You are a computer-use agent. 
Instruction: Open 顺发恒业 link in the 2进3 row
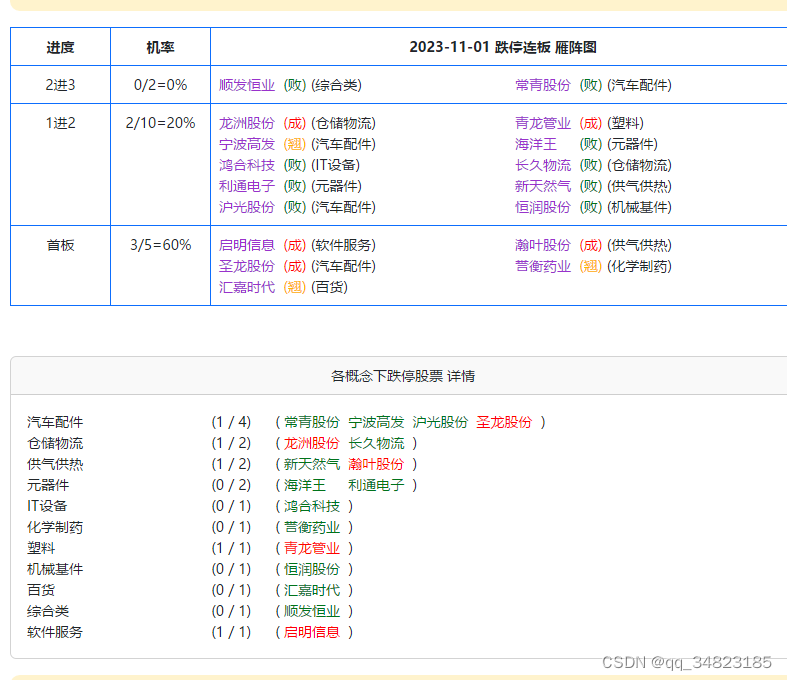tap(247, 85)
